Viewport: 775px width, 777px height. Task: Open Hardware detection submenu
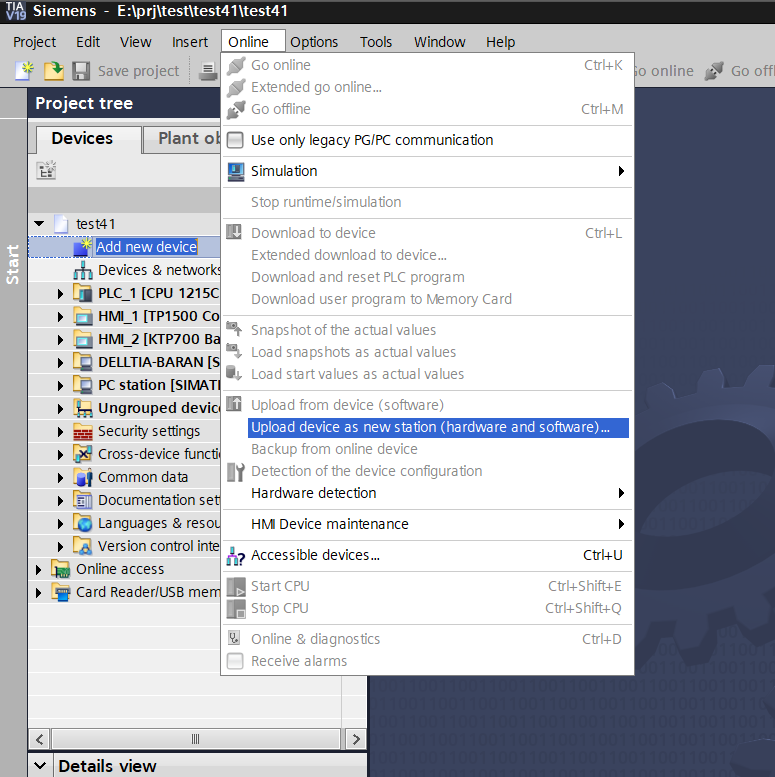[x=427, y=493]
